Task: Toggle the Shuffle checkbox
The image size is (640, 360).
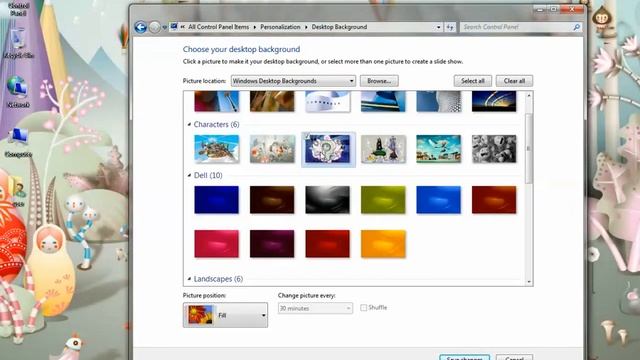Action: pos(363,308)
